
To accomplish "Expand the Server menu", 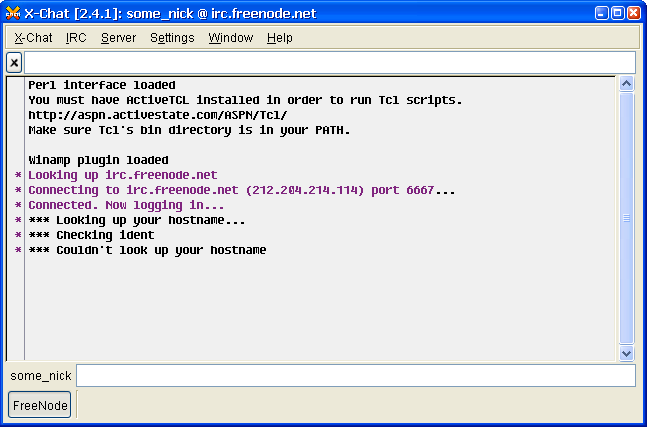I will point(118,38).
